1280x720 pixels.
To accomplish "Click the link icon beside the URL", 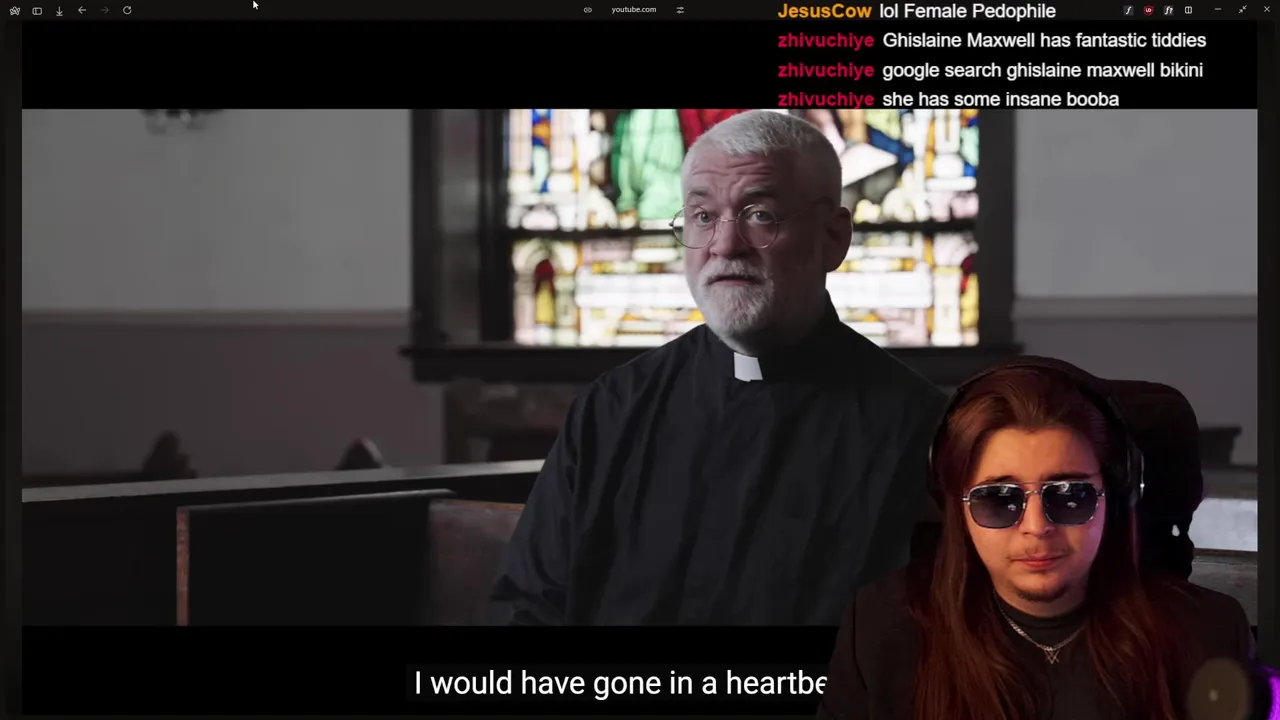I will [588, 10].
